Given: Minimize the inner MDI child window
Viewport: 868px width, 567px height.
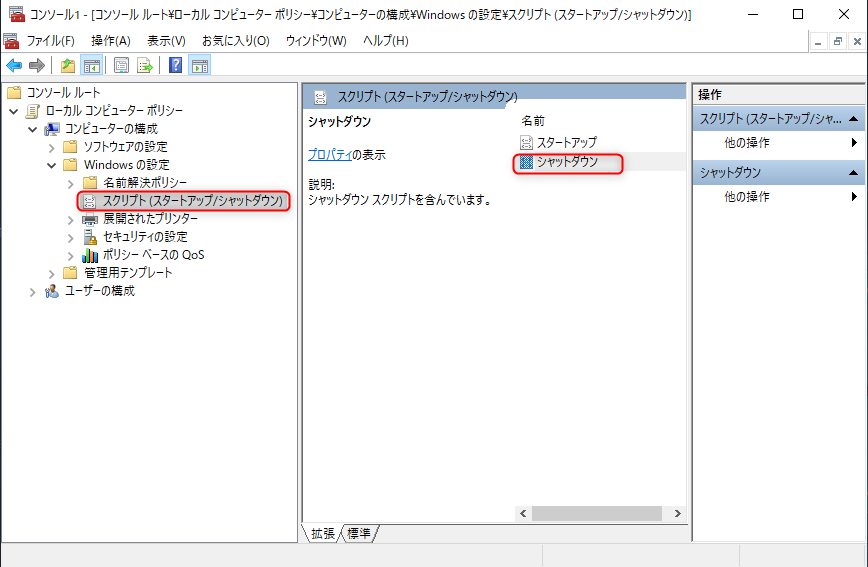Looking at the screenshot, I should pos(818,41).
